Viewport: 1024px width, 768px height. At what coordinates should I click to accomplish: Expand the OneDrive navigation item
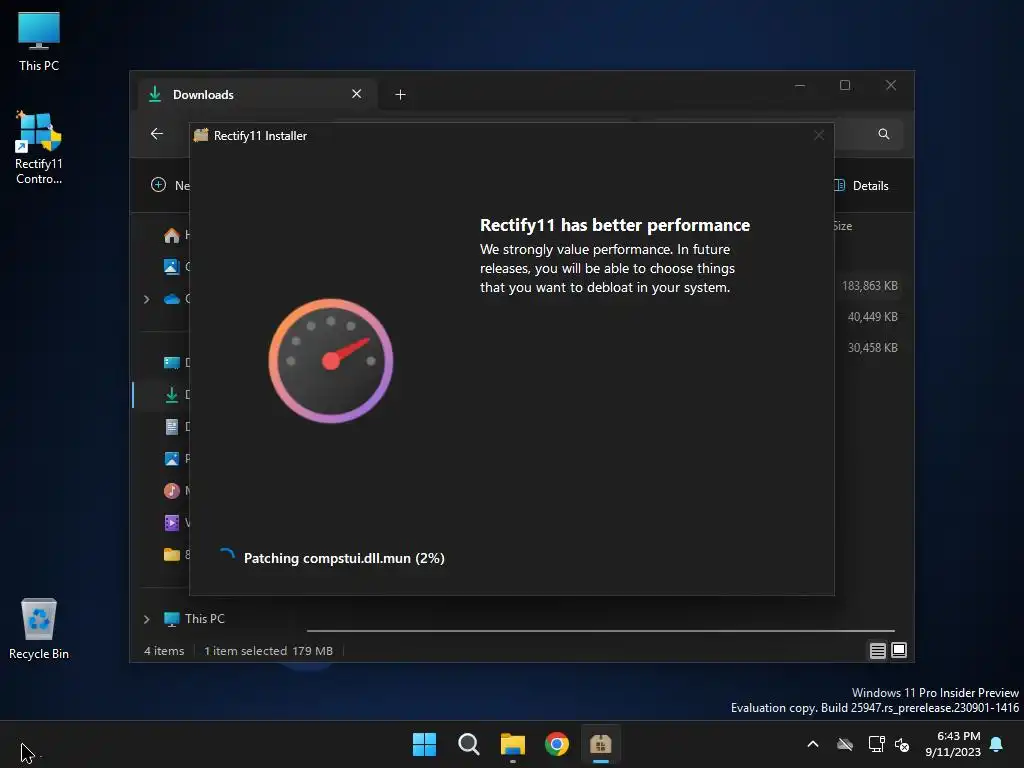pos(146,299)
